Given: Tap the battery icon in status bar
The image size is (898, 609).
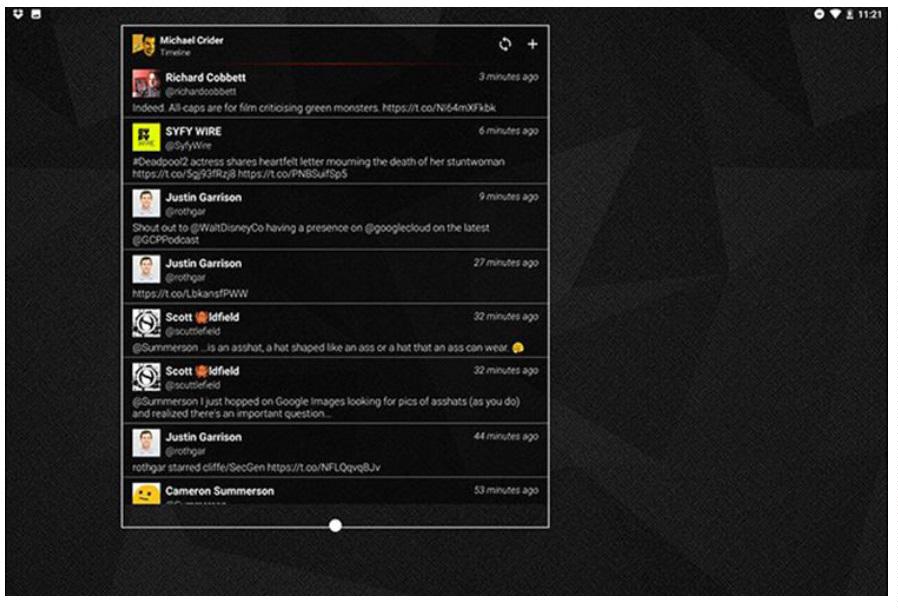Looking at the screenshot, I should coord(850,14).
